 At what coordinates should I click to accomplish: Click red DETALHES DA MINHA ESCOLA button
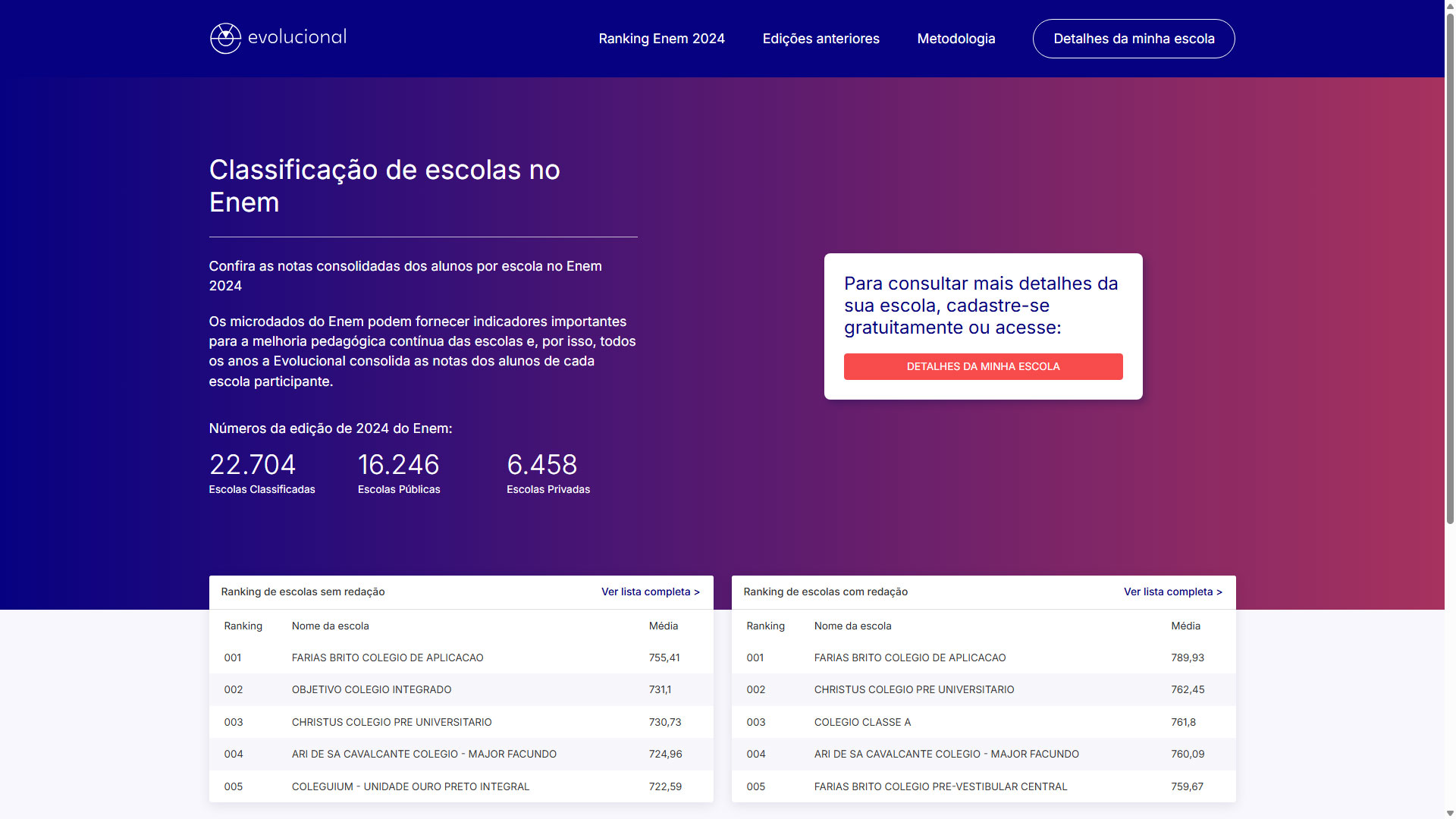[983, 366]
